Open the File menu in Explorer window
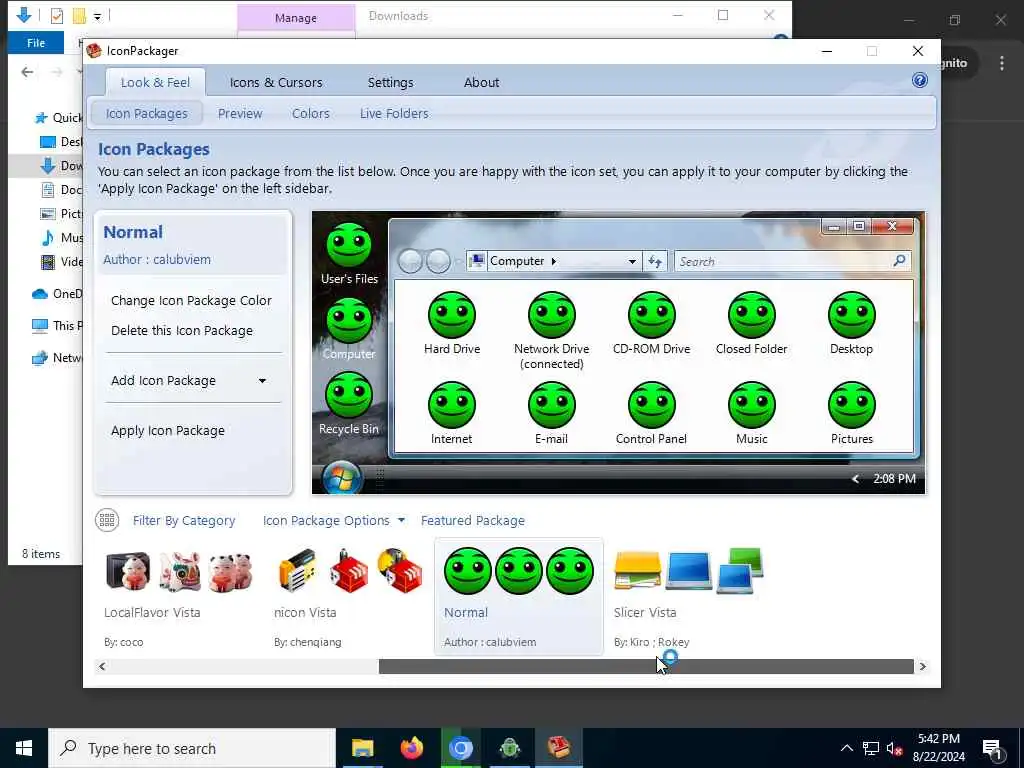This screenshot has width=1024, height=768. (x=36, y=43)
